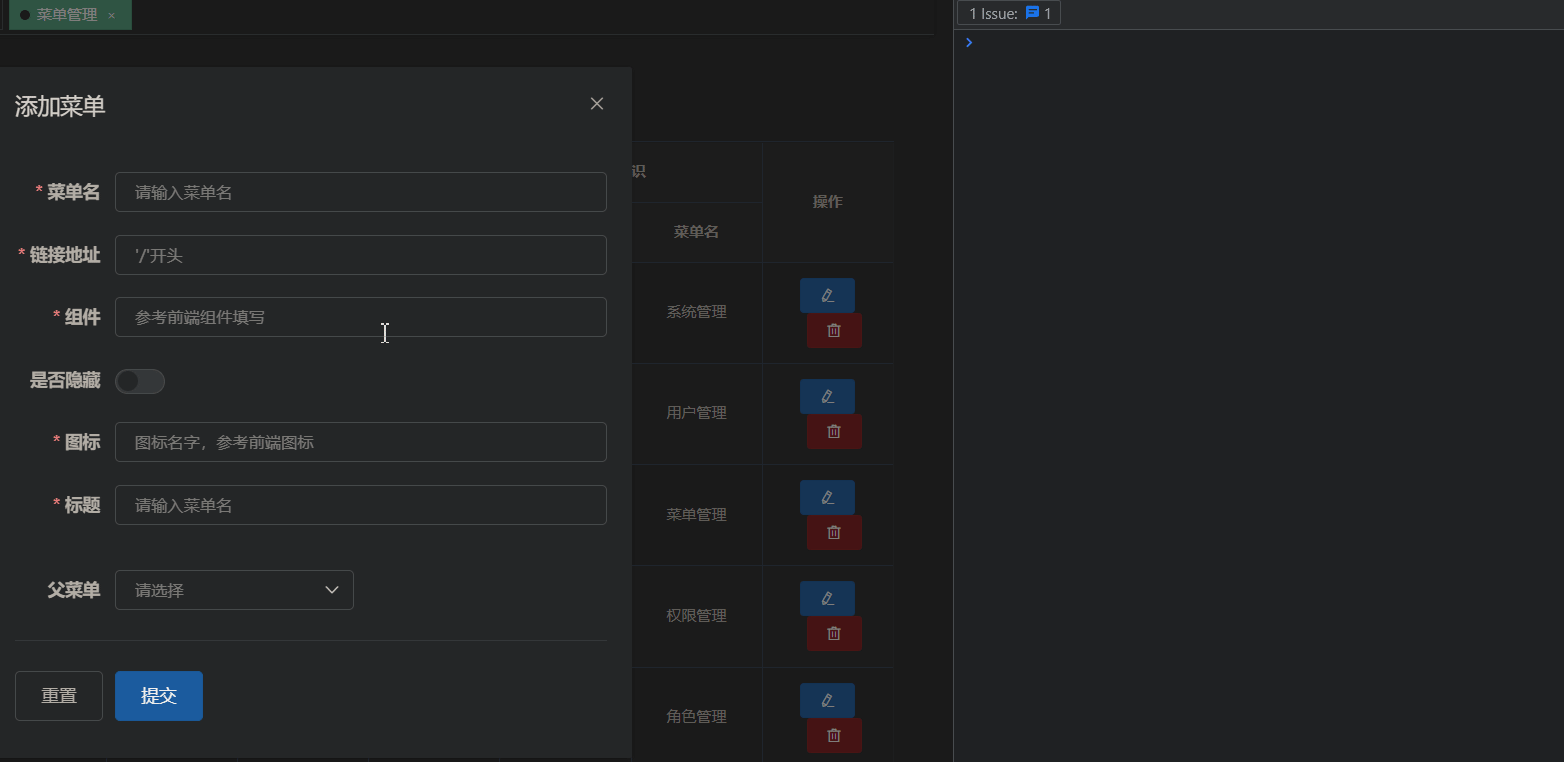
Task: Enable the 是否隐藏 hide switch
Action: 139,381
